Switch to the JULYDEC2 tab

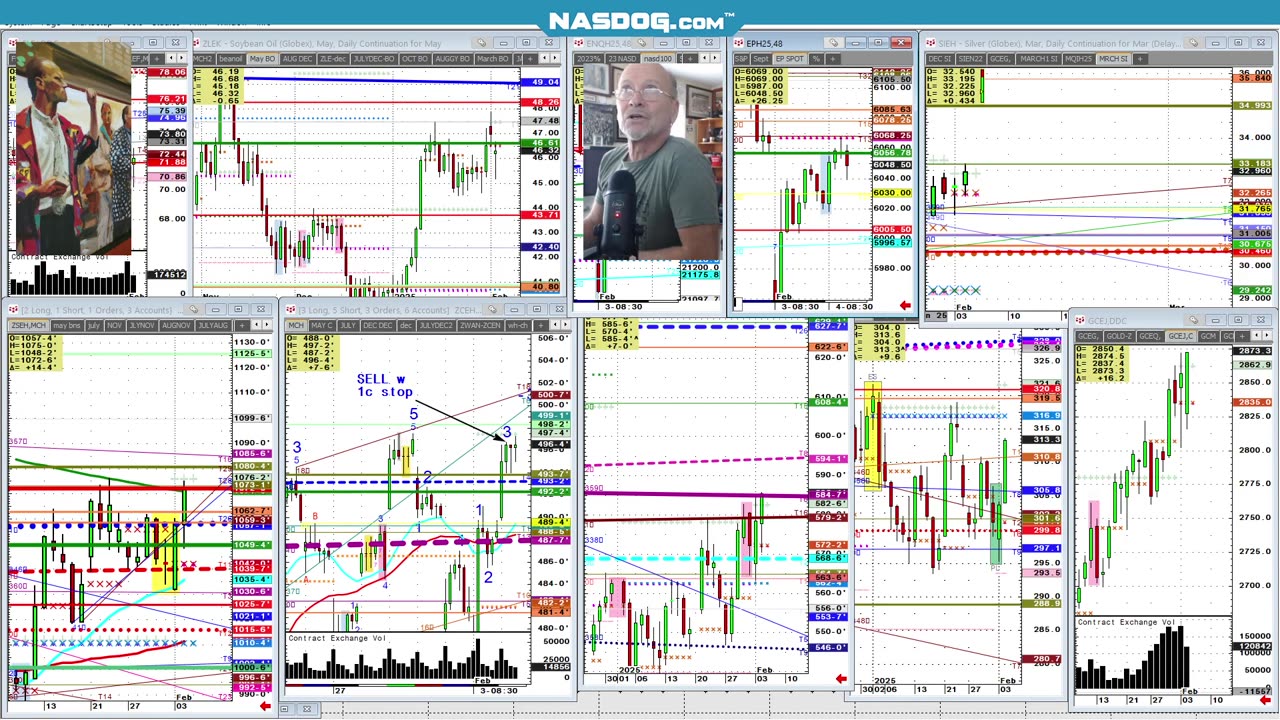point(436,325)
